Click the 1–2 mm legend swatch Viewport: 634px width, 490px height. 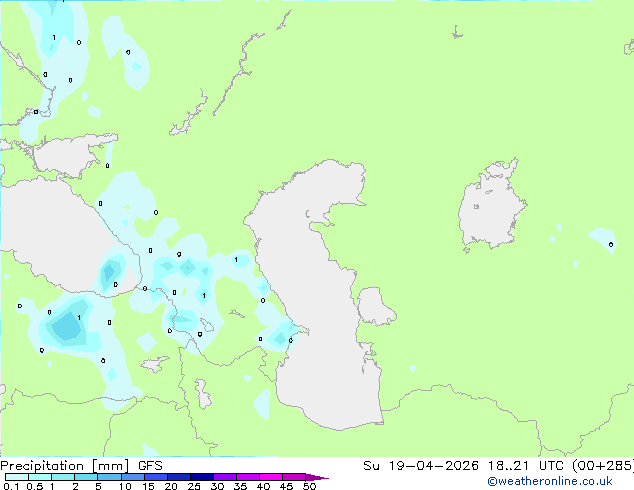[x=63, y=477]
